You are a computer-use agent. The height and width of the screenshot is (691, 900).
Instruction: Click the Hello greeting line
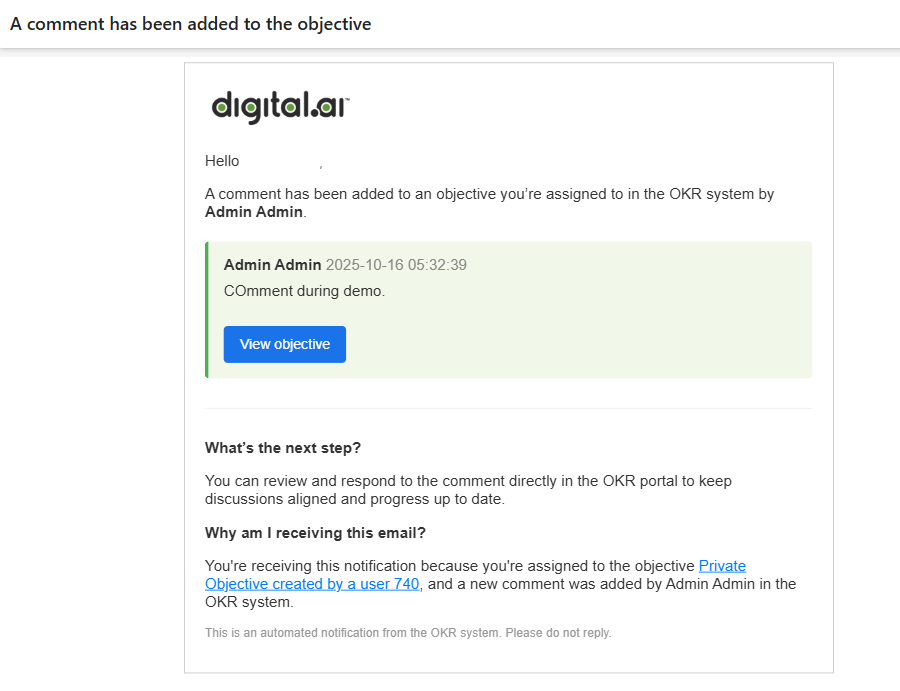pyautogui.click(x=222, y=161)
